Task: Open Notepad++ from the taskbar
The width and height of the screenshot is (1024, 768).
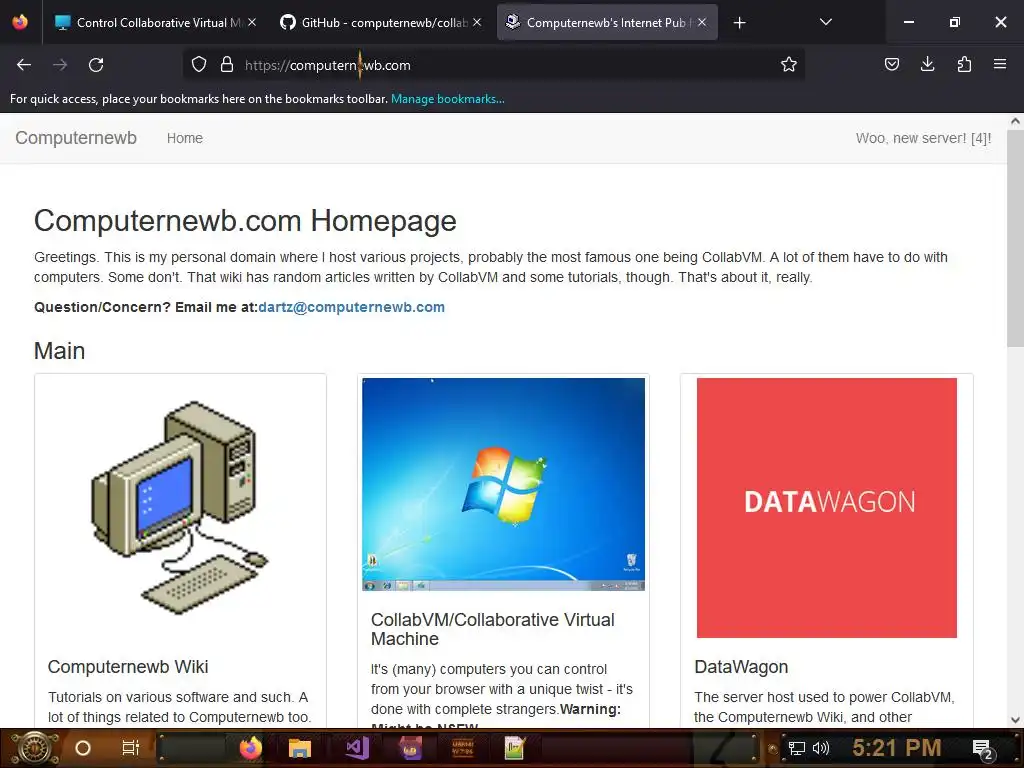Action: [515, 748]
